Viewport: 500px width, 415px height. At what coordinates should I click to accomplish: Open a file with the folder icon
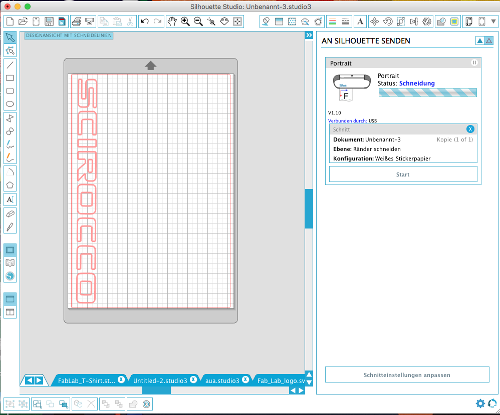click(x=23, y=22)
